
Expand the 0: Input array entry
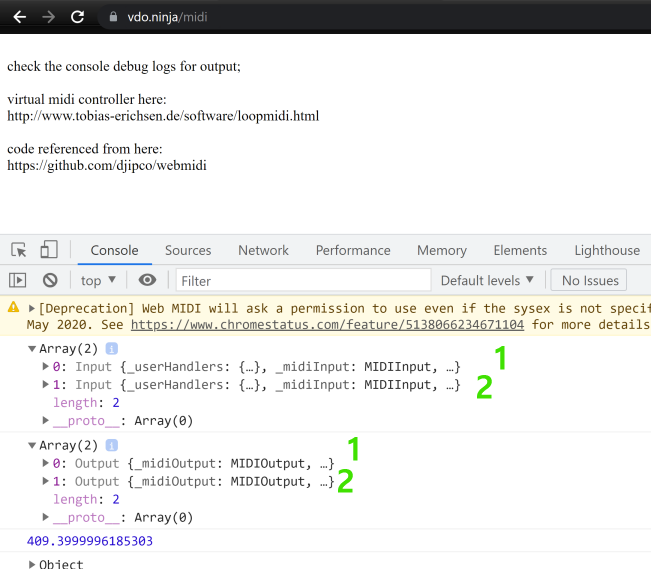[45, 366]
